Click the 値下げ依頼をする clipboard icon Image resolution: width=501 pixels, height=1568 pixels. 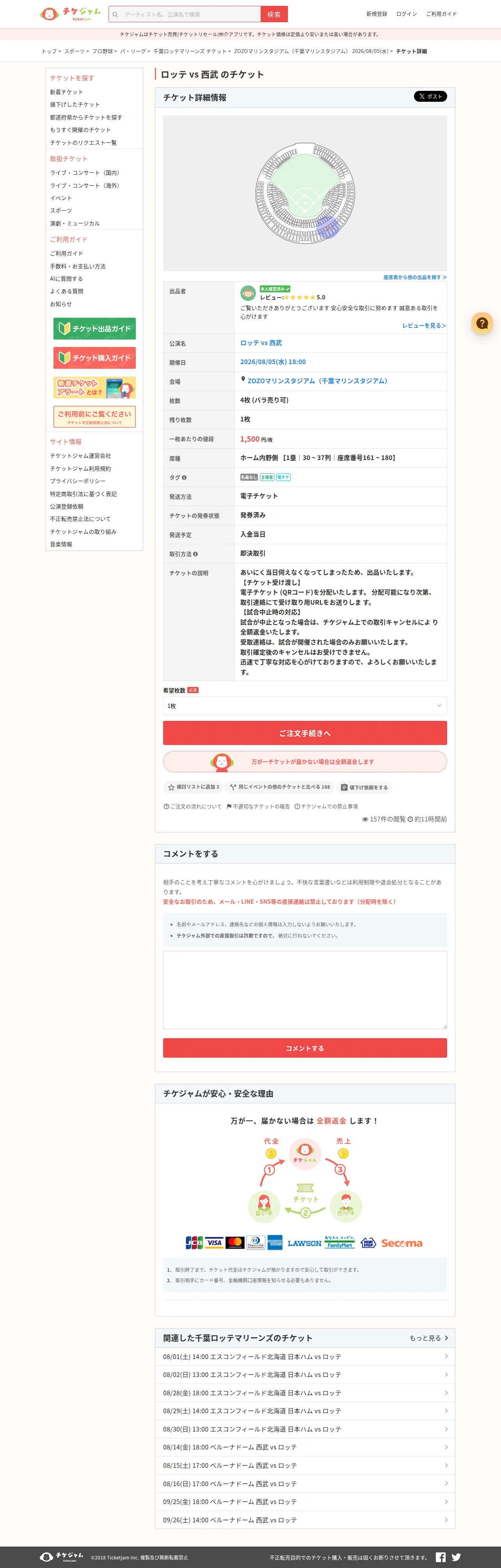pyautogui.click(x=344, y=787)
